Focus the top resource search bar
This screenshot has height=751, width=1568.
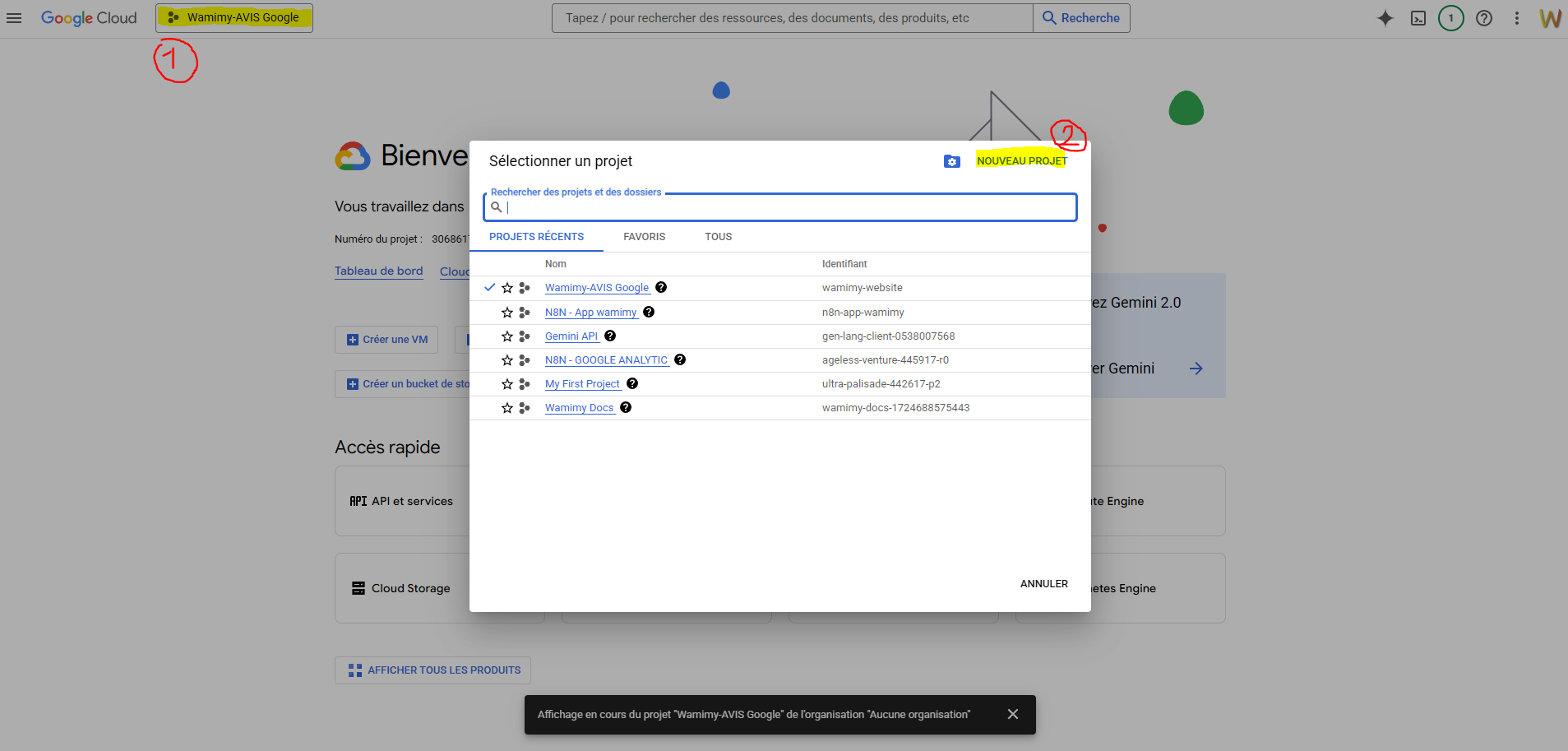click(x=792, y=18)
